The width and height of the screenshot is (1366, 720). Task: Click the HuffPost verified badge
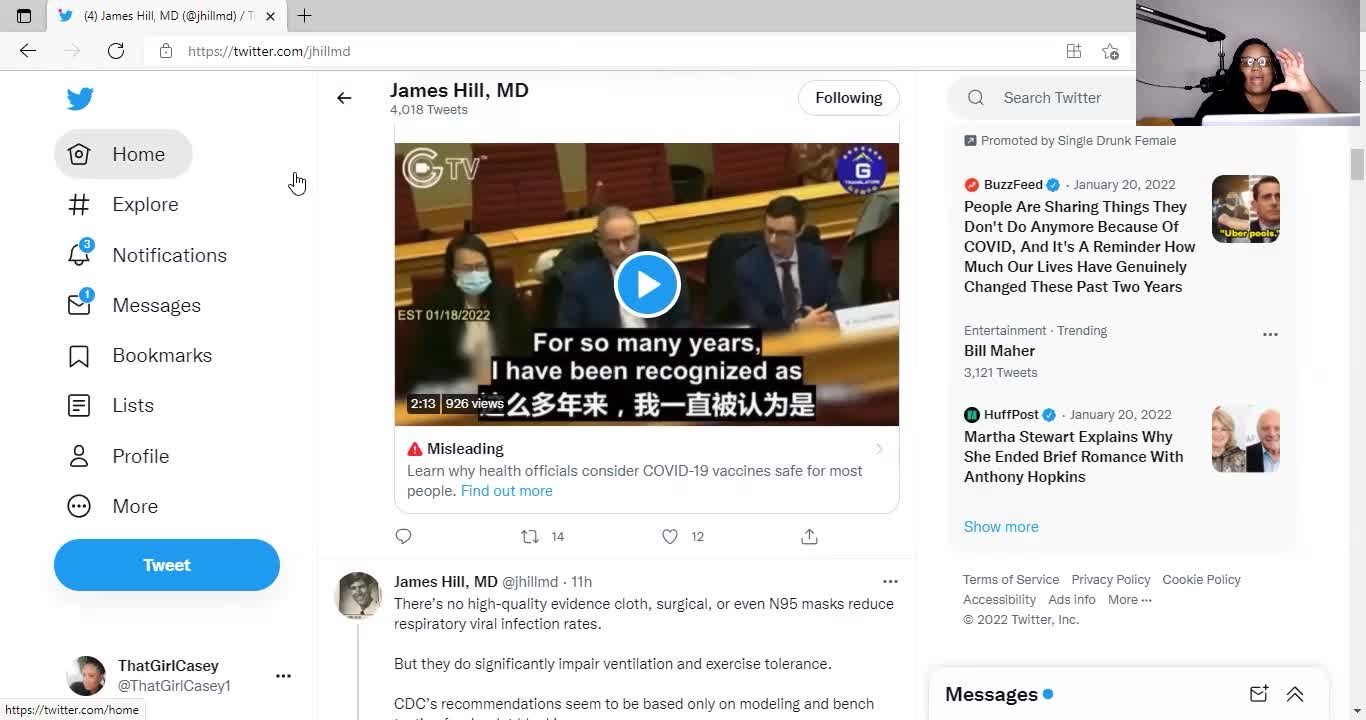coord(1049,415)
